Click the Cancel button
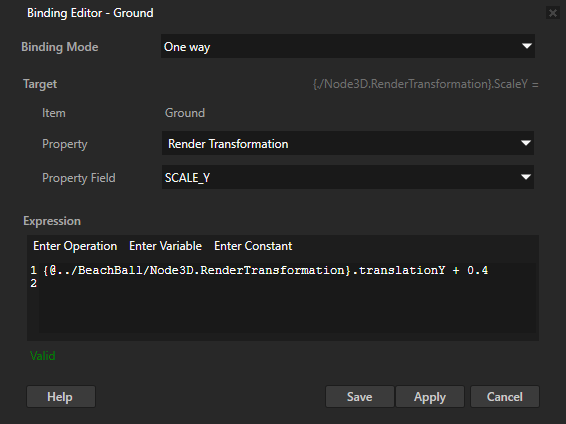Image resolution: width=566 pixels, height=424 pixels. (505, 397)
